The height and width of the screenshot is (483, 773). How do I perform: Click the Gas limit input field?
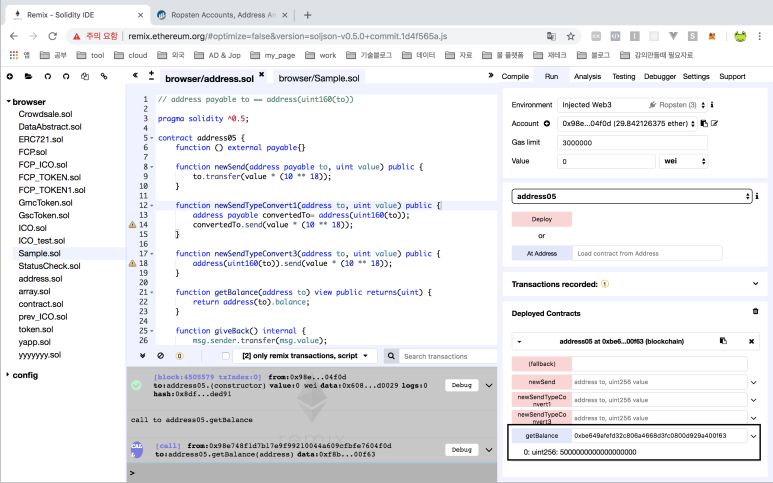(632, 142)
